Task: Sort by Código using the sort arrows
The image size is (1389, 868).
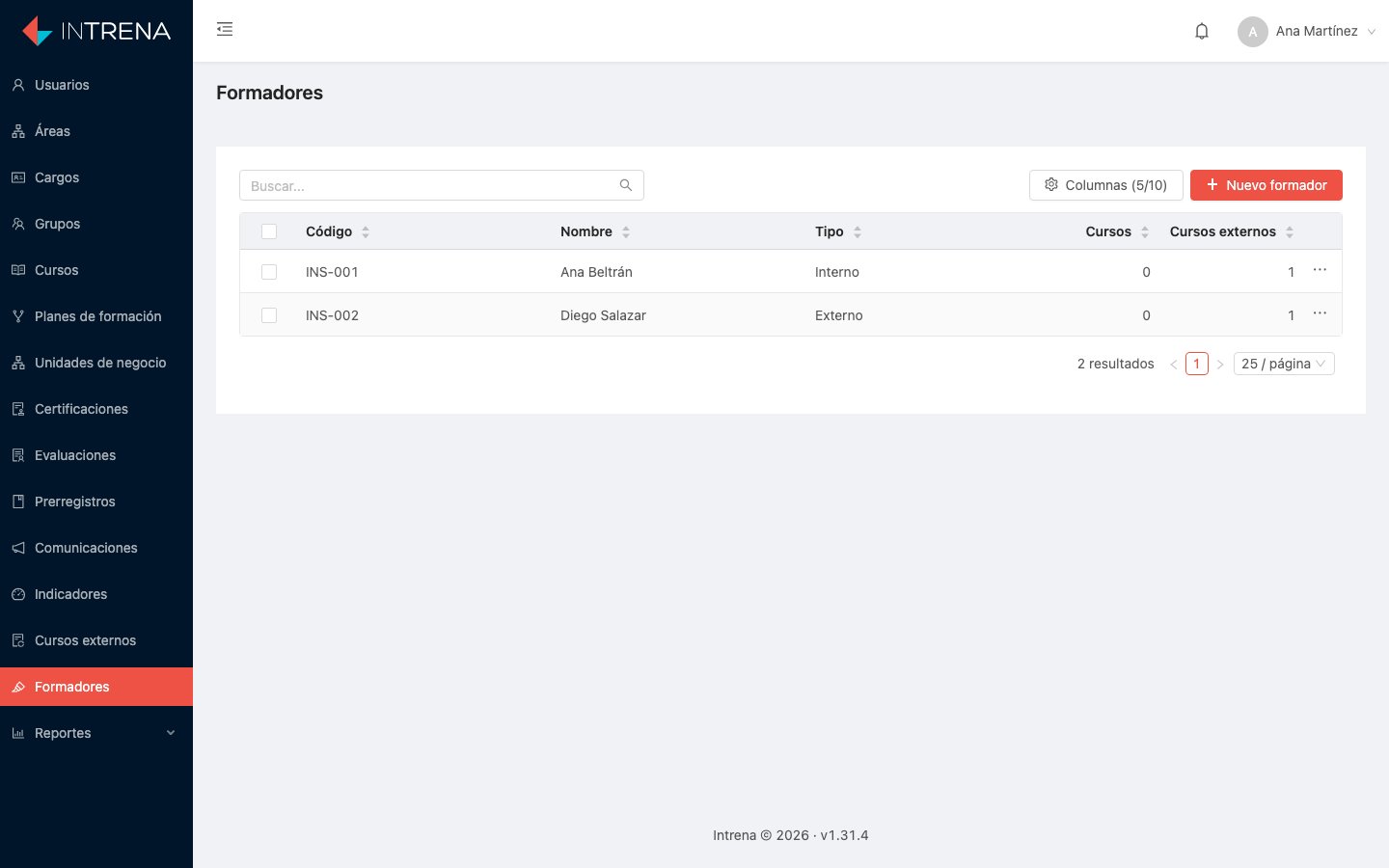Action: [x=366, y=231]
